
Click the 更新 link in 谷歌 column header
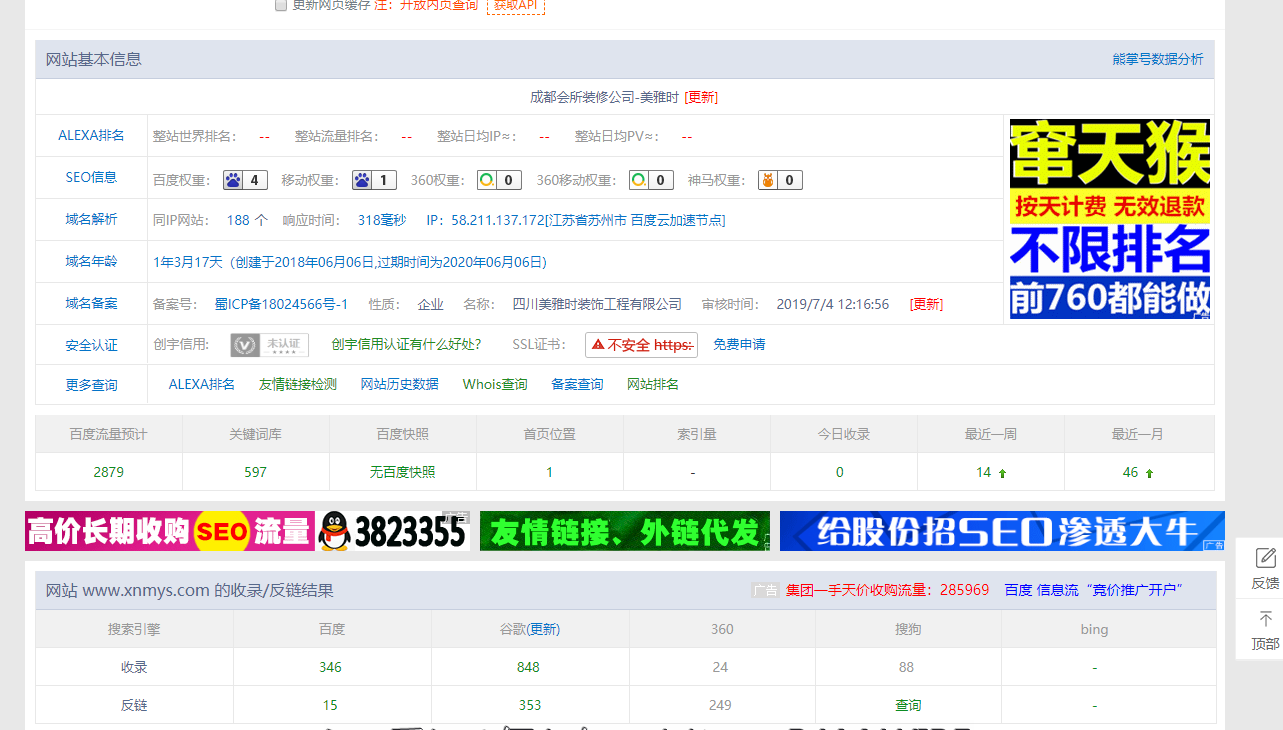tap(544, 629)
